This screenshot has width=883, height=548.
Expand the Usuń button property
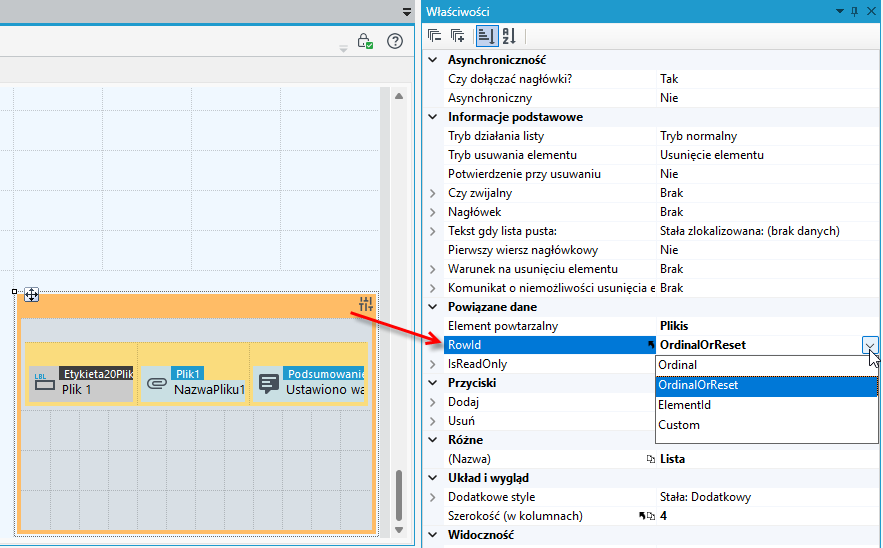pos(432,421)
